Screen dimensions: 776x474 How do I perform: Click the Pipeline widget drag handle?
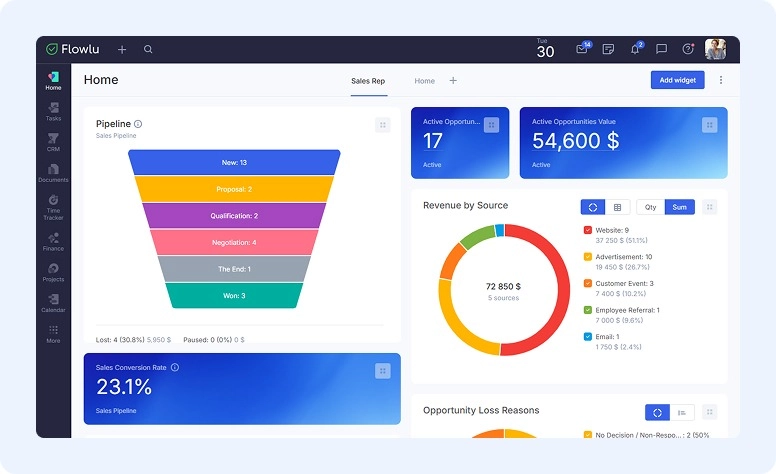[x=383, y=125]
